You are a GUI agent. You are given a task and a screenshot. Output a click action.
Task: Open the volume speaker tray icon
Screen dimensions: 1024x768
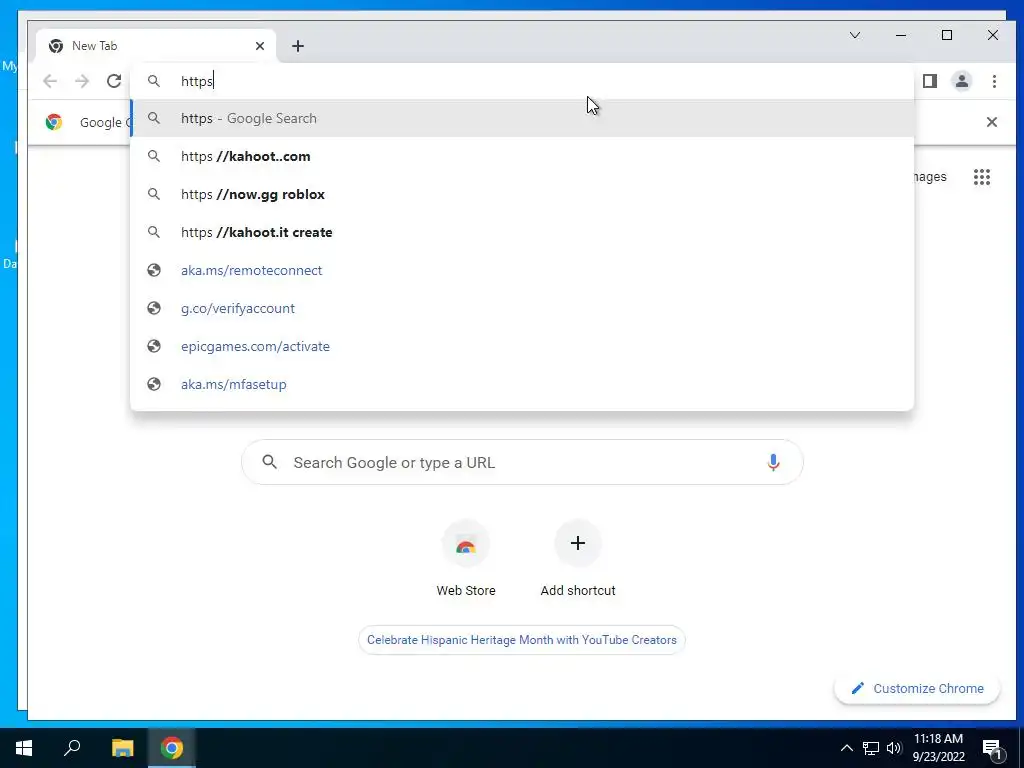tap(894, 748)
